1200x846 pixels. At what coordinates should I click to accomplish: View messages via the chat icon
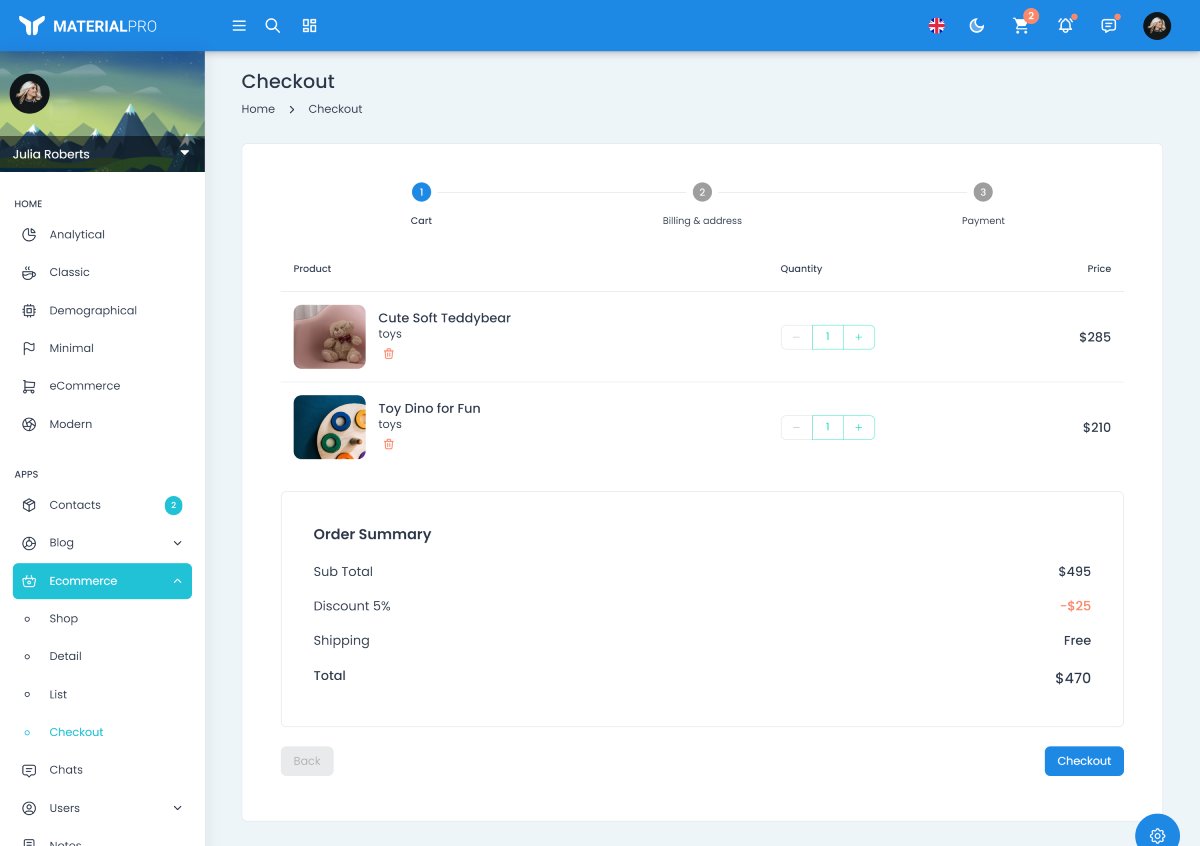click(1108, 25)
